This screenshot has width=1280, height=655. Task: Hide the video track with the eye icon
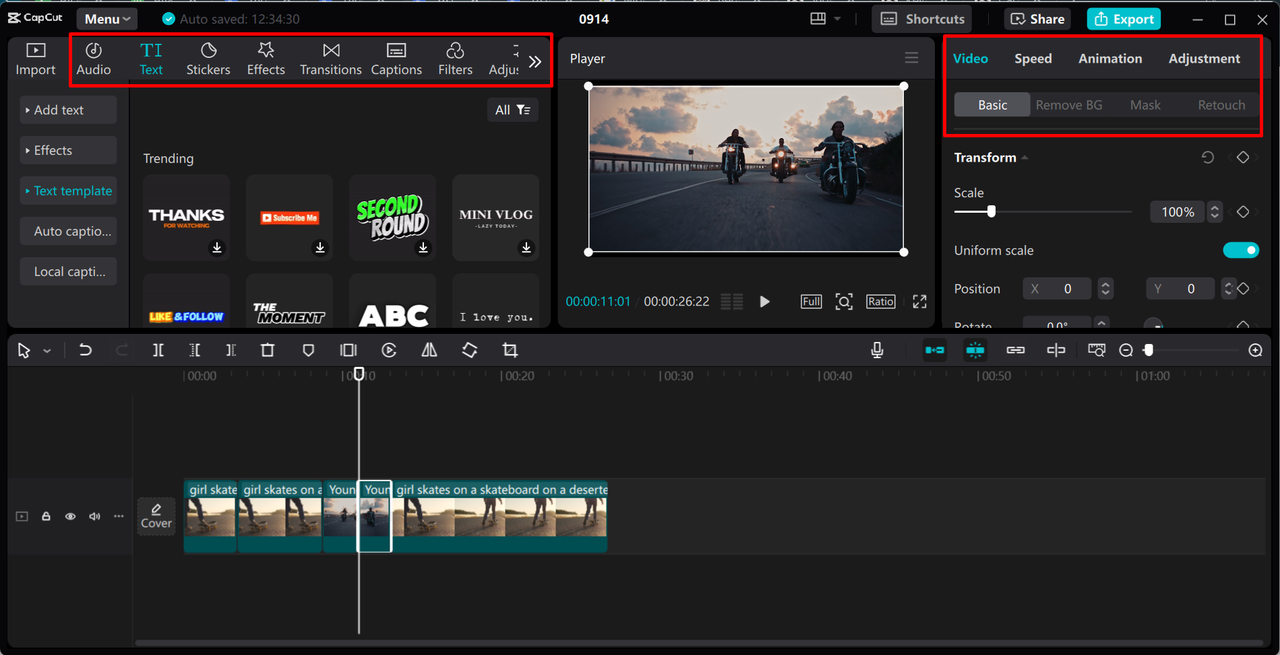click(70, 517)
